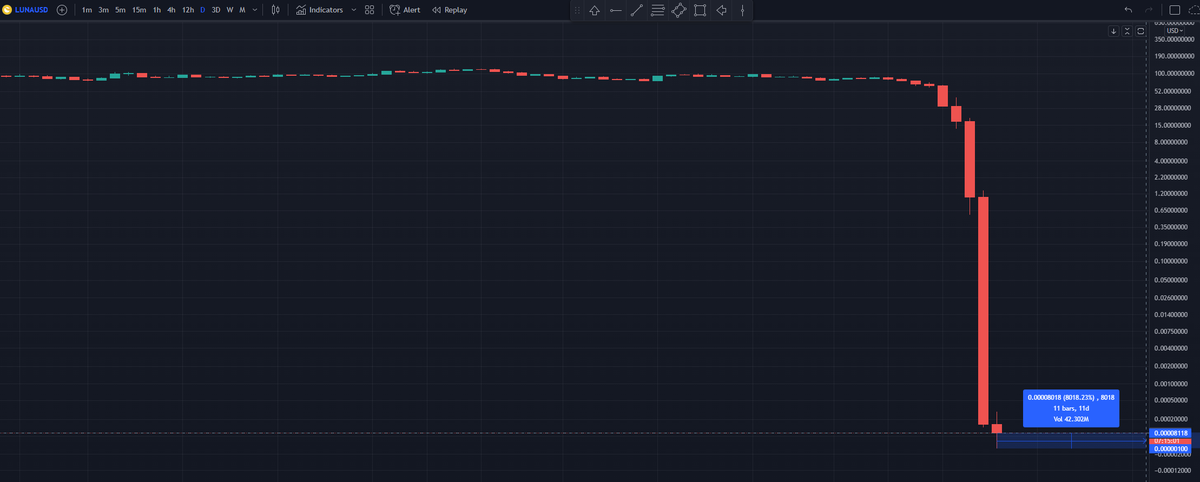The height and width of the screenshot is (482, 1200).
Task: Select the D daily interval
Action: click(203, 10)
